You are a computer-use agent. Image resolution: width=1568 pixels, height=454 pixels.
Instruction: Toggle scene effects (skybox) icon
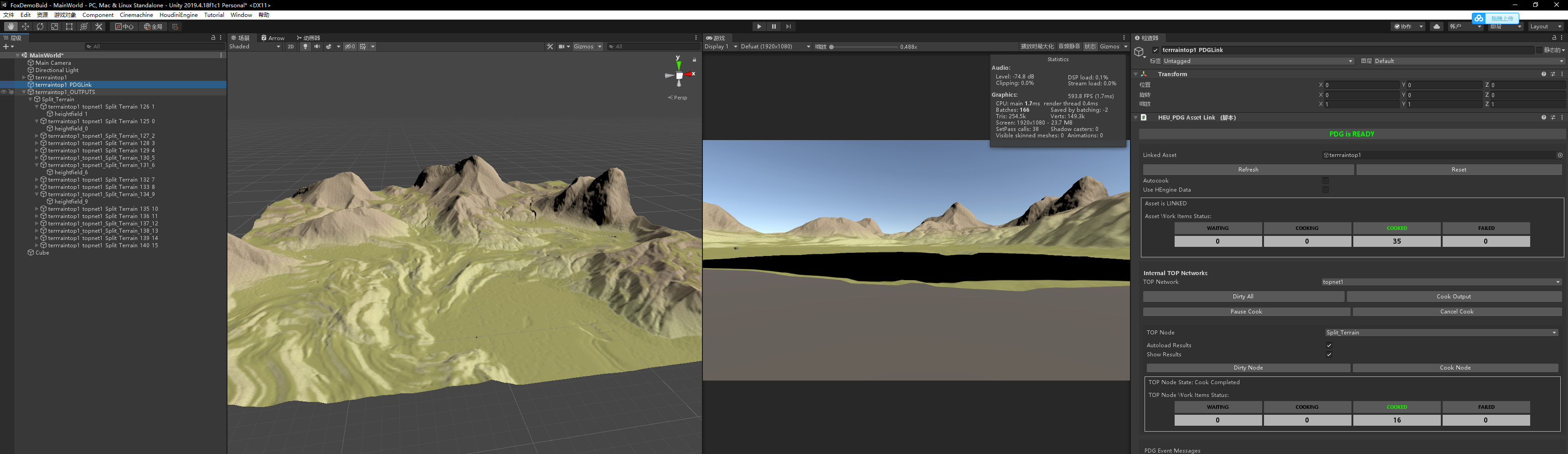329,47
